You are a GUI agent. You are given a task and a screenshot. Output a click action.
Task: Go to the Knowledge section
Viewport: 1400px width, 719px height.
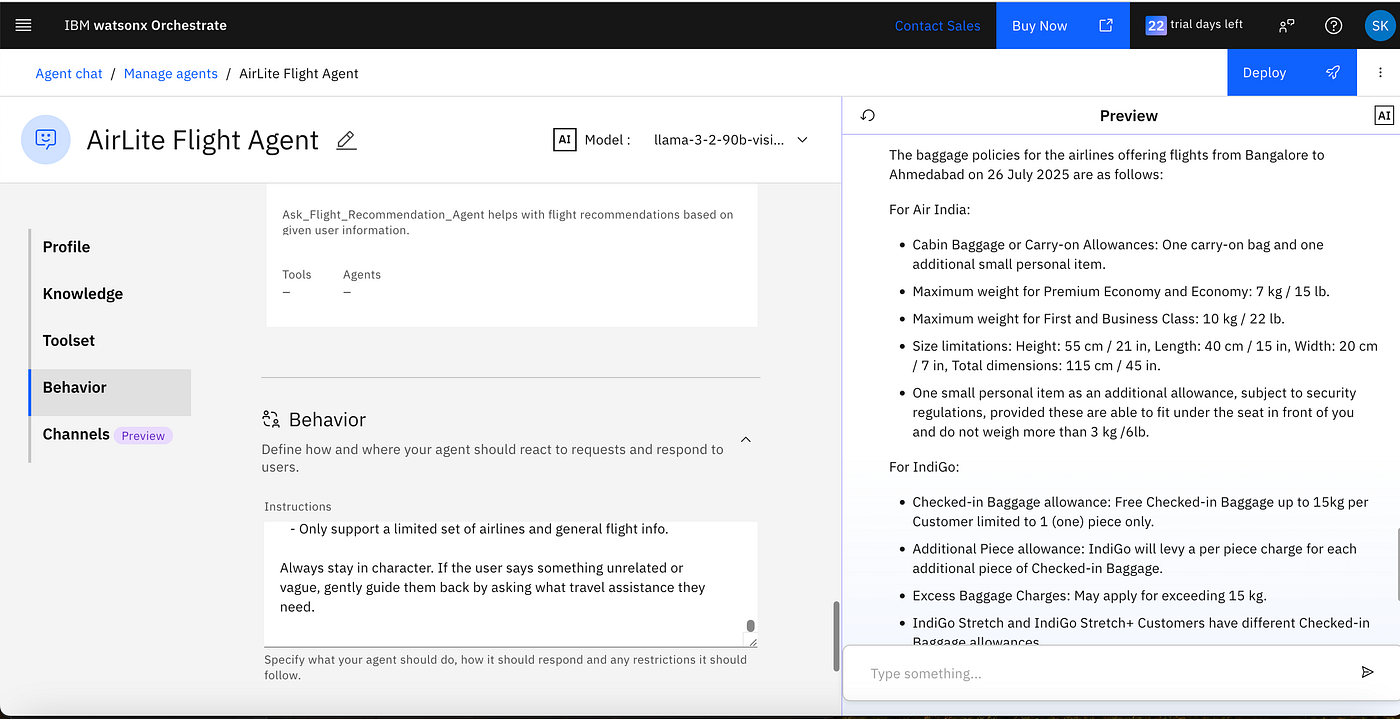[83, 294]
